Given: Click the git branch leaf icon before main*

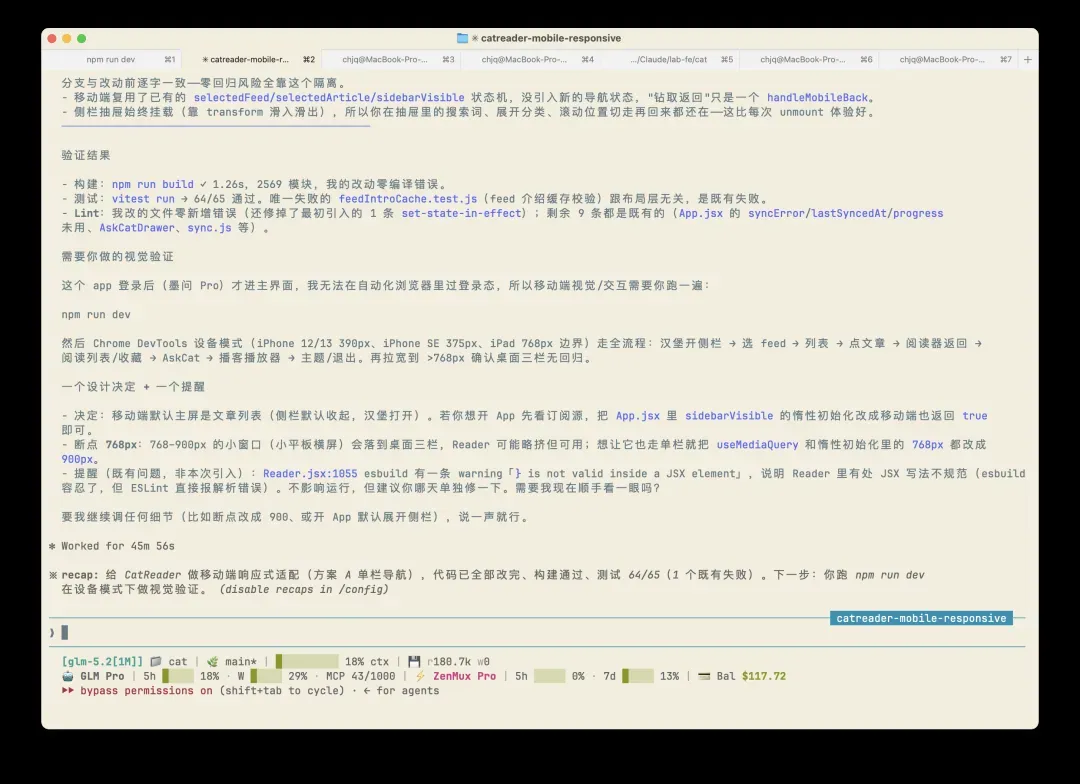Looking at the screenshot, I should pyautogui.click(x=212, y=661).
